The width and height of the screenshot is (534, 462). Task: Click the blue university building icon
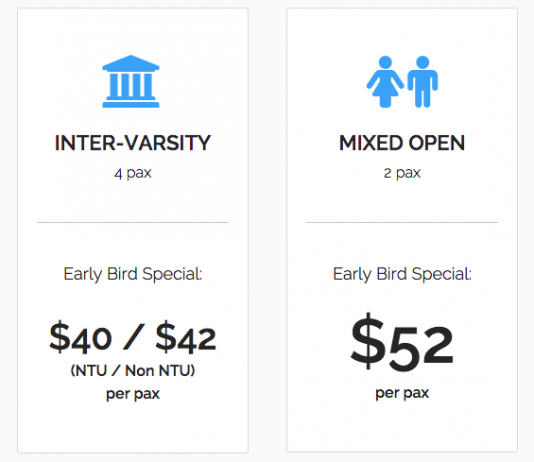point(131,81)
